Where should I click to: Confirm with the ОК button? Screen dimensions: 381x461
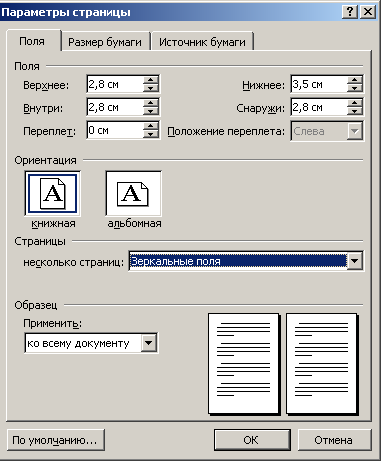pos(252,440)
